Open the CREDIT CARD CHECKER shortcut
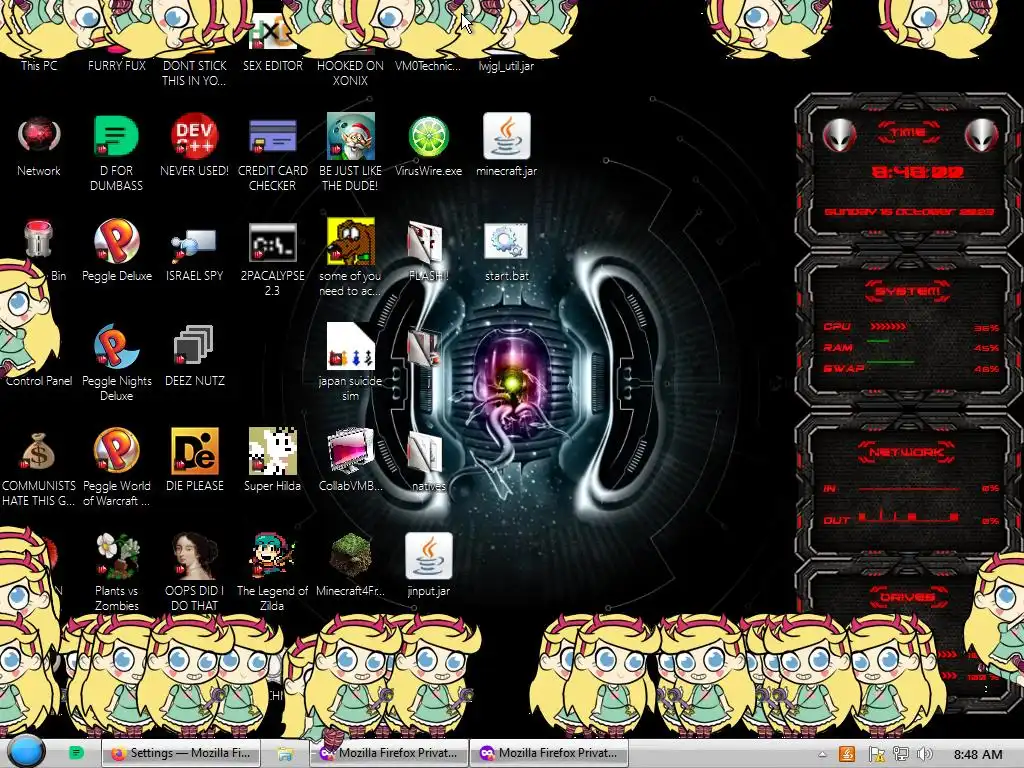This screenshot has height=768, width=1024. (x=272, y=136)
